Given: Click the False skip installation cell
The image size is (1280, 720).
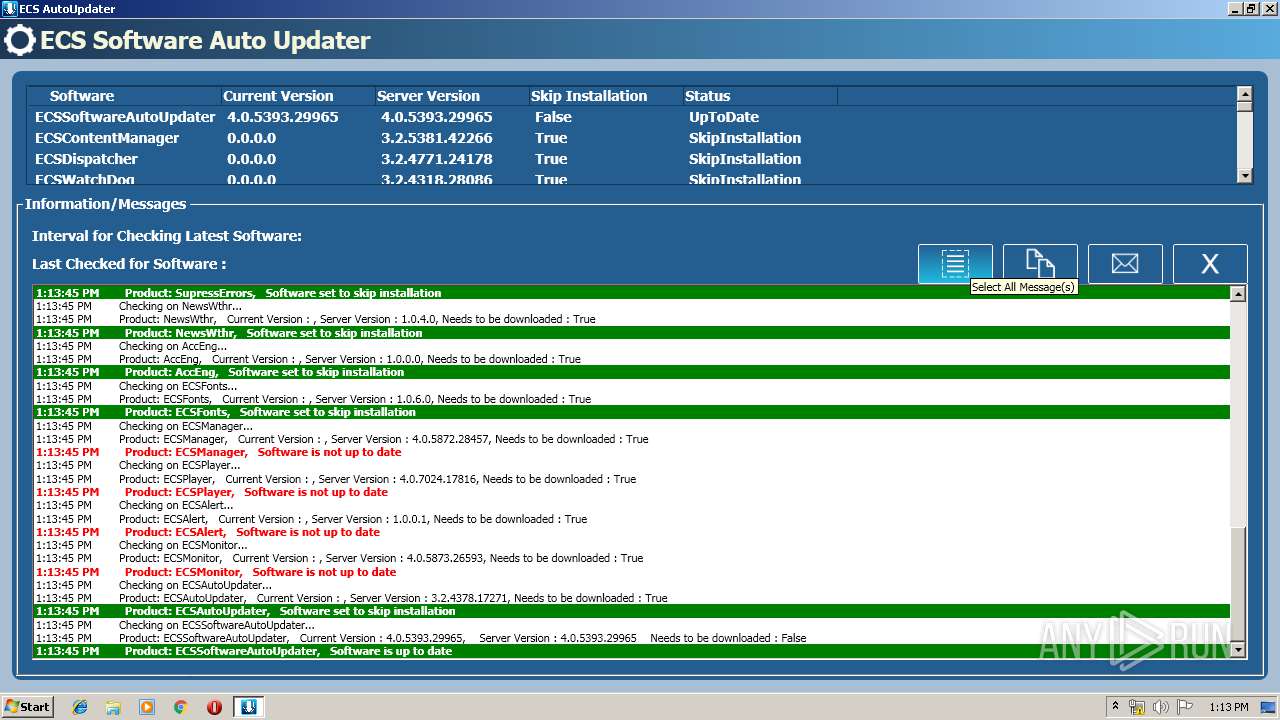Looking at the screenshot, I should click(x=553, y=117).
